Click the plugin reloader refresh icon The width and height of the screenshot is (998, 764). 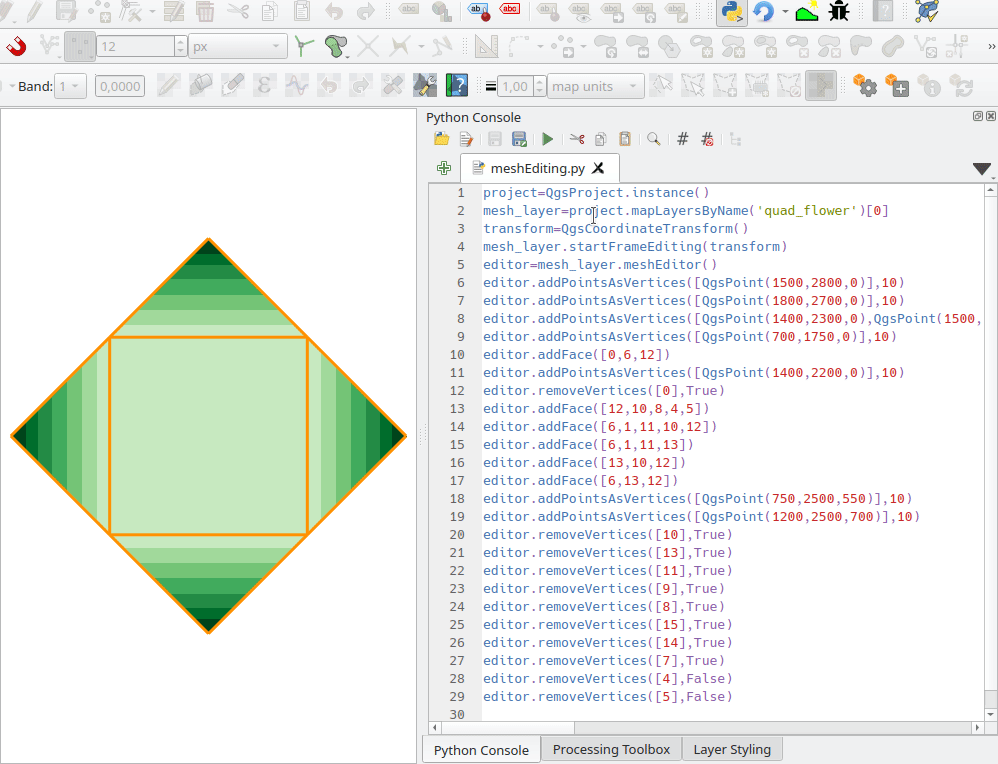pyautogui.click(x=764, y=12)
